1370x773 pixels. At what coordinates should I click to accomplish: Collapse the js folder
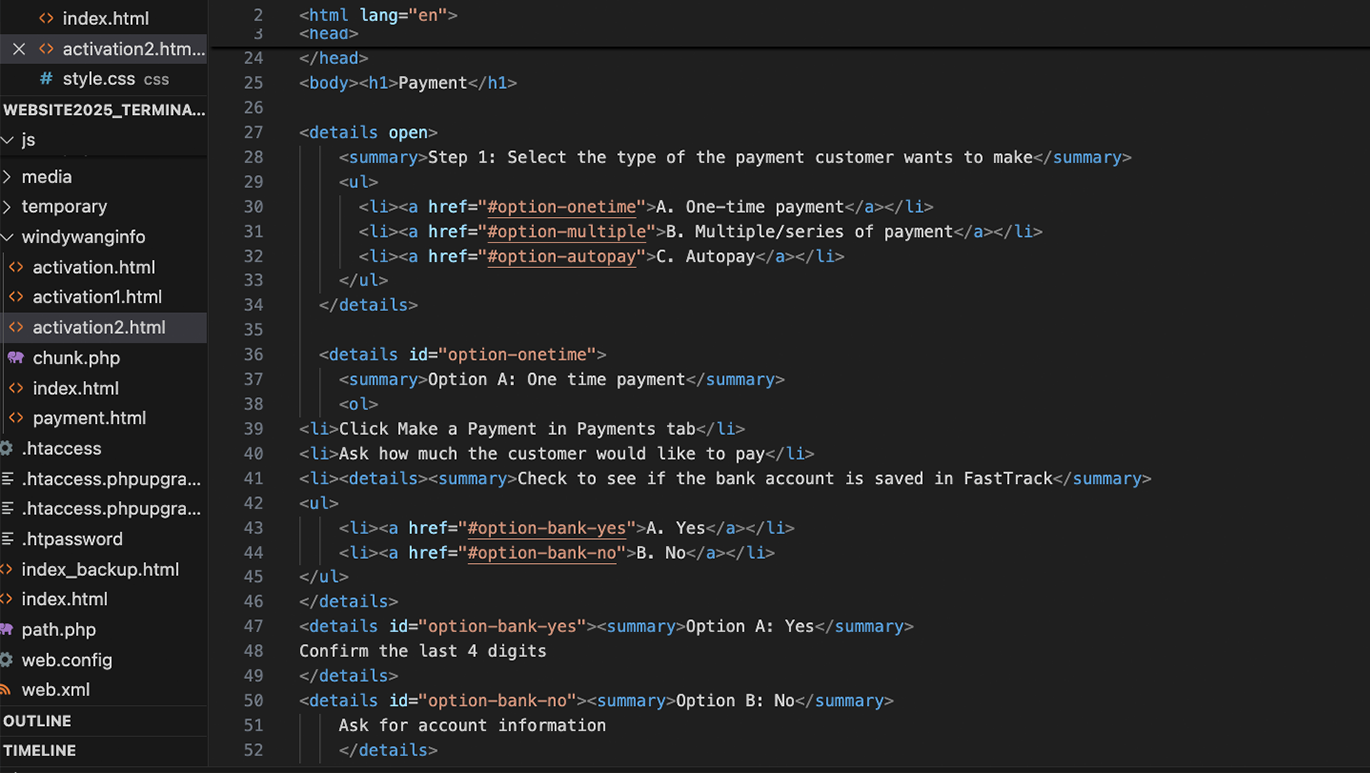coord(8,140)
